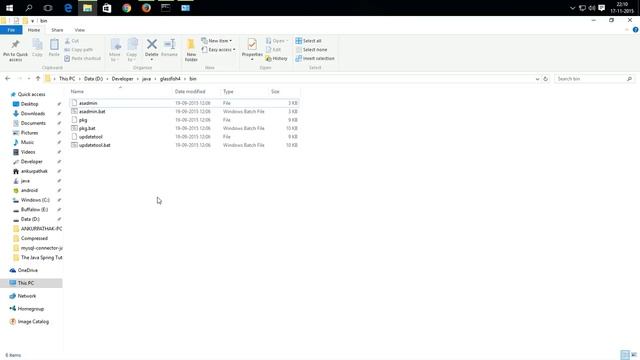
Task: Open Microsoft Edge from the taskbar
Action: click(x=68, y=8)
